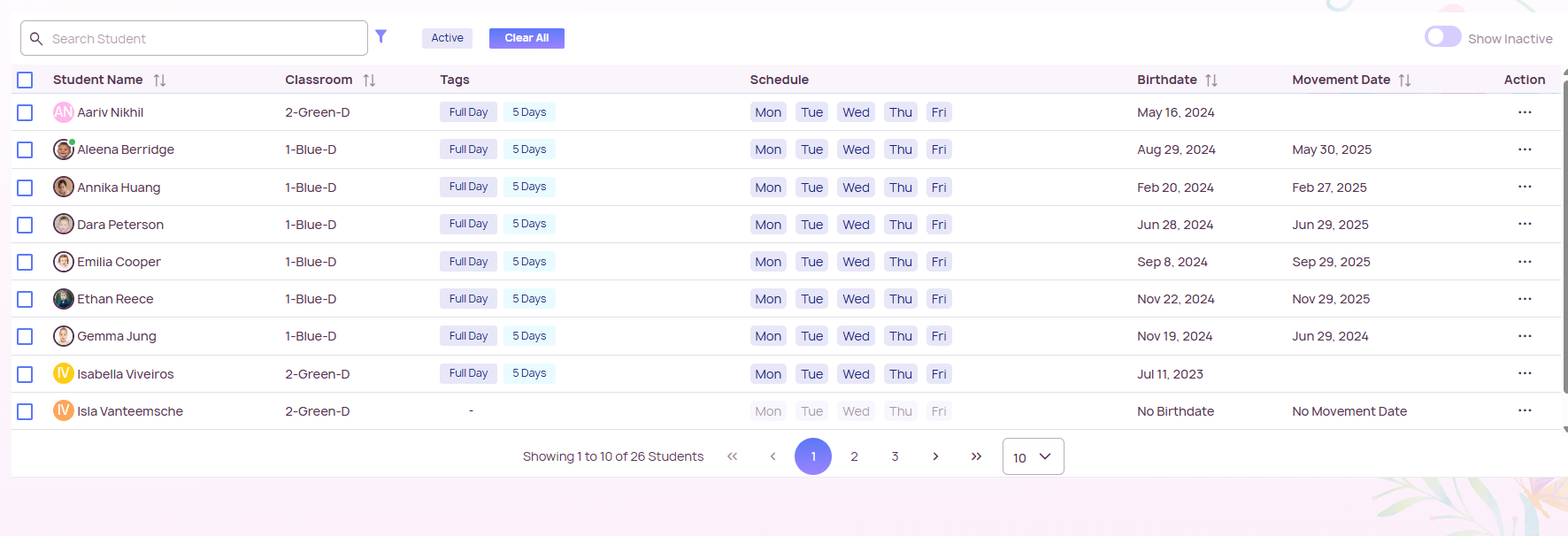
Task: Go to the next page arrow
Action: [x=935, y=456]
